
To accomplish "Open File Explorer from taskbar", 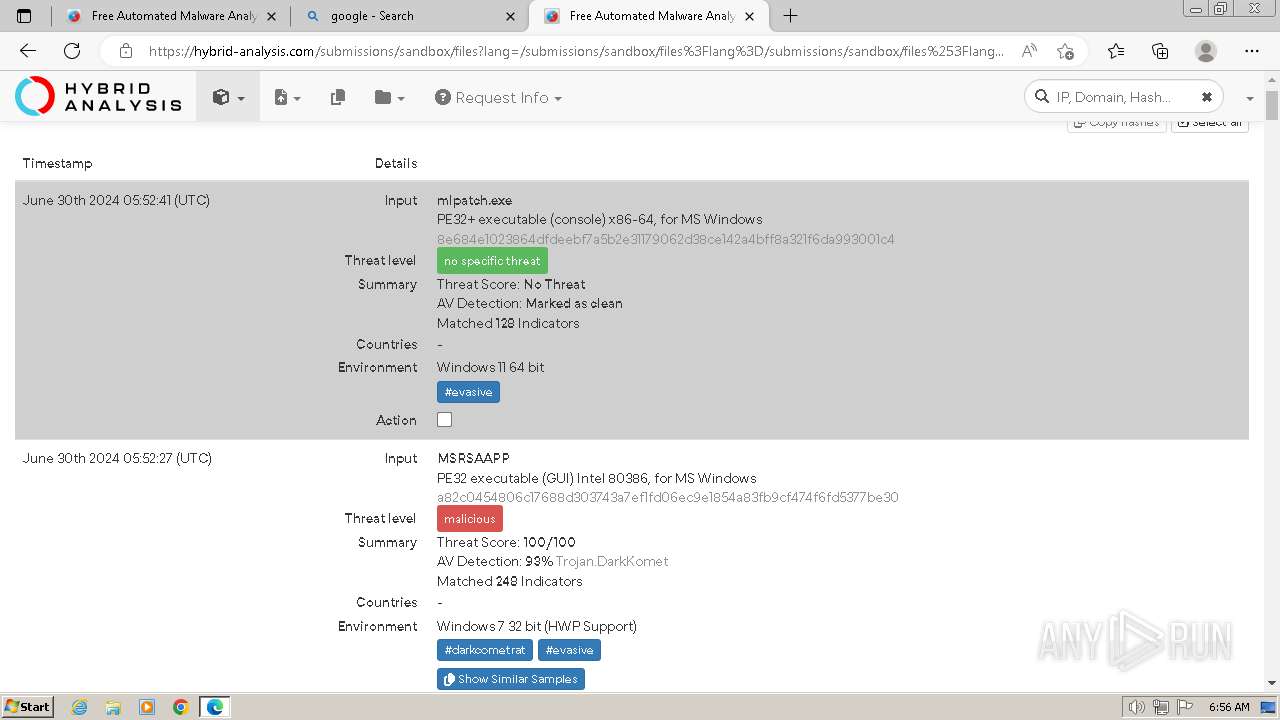I will 113,707.
